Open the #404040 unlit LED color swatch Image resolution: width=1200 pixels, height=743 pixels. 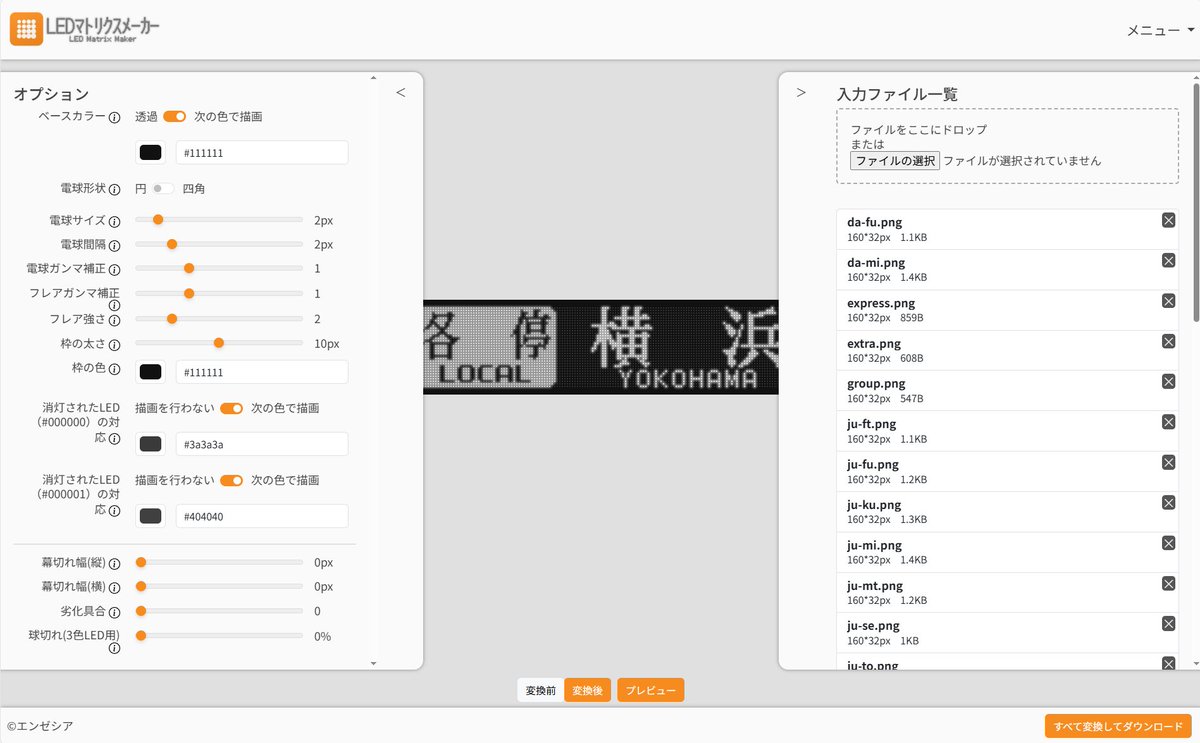151,516
